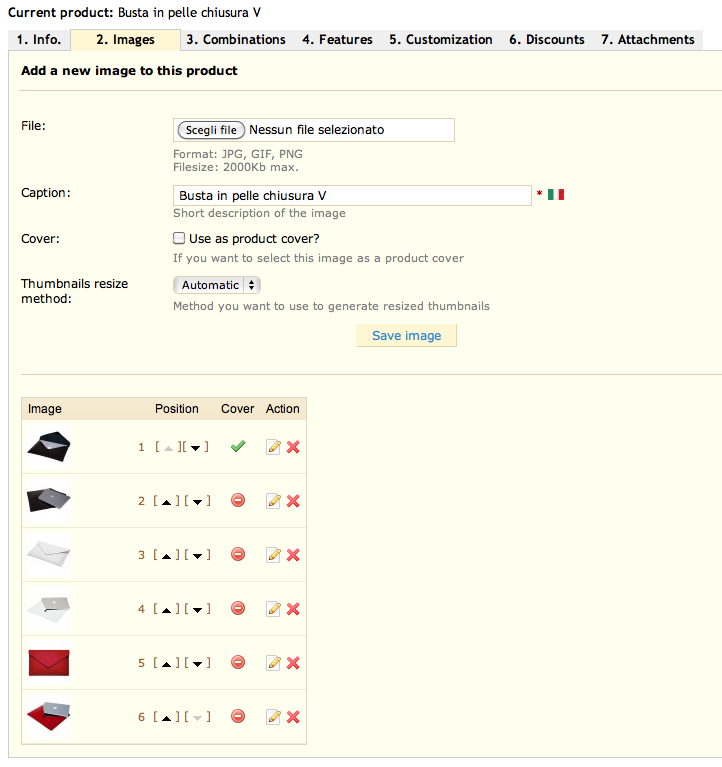Open the Thumbnails resize method dropdown
Viewport: 722px width, 767px height.
[x=217, y=285]
